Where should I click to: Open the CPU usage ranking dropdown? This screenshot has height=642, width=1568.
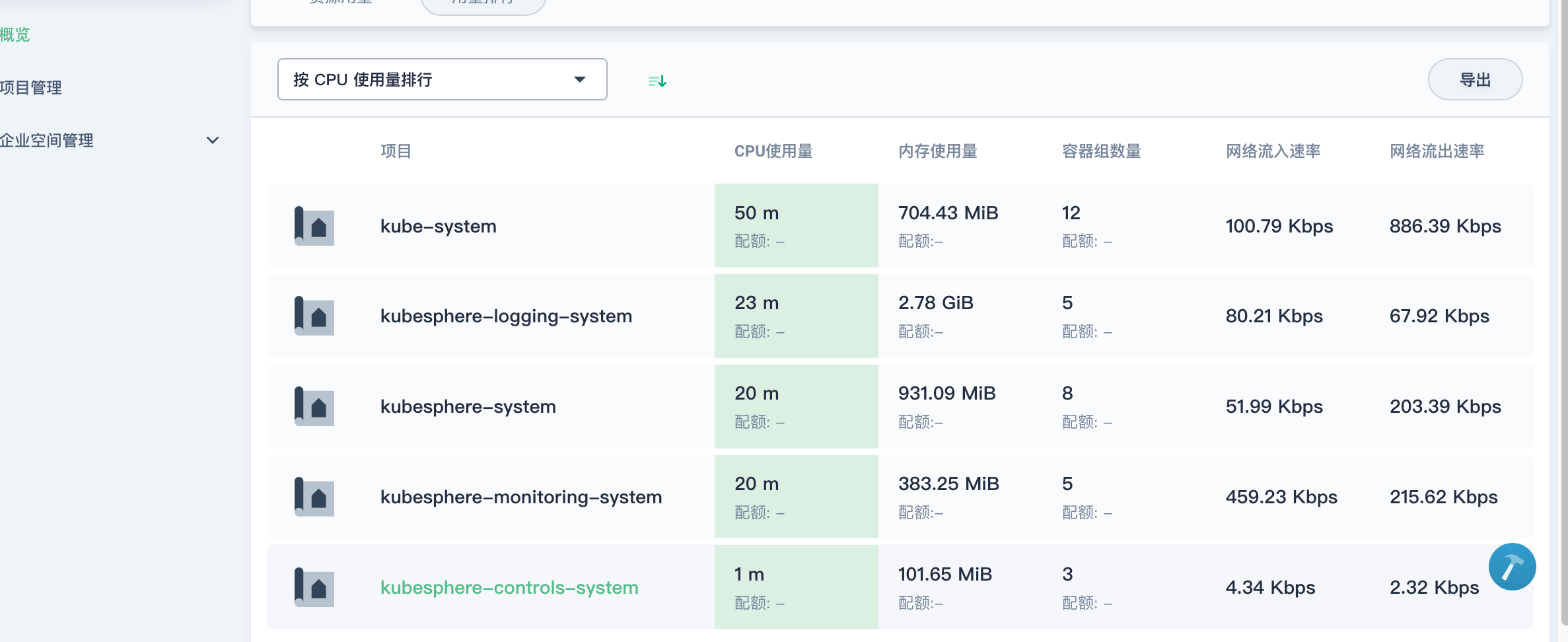(x=442, y=79)
